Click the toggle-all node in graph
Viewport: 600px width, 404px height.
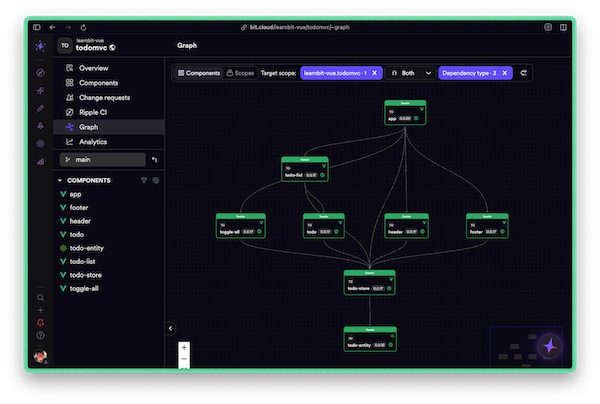click(x=241, y=226)
